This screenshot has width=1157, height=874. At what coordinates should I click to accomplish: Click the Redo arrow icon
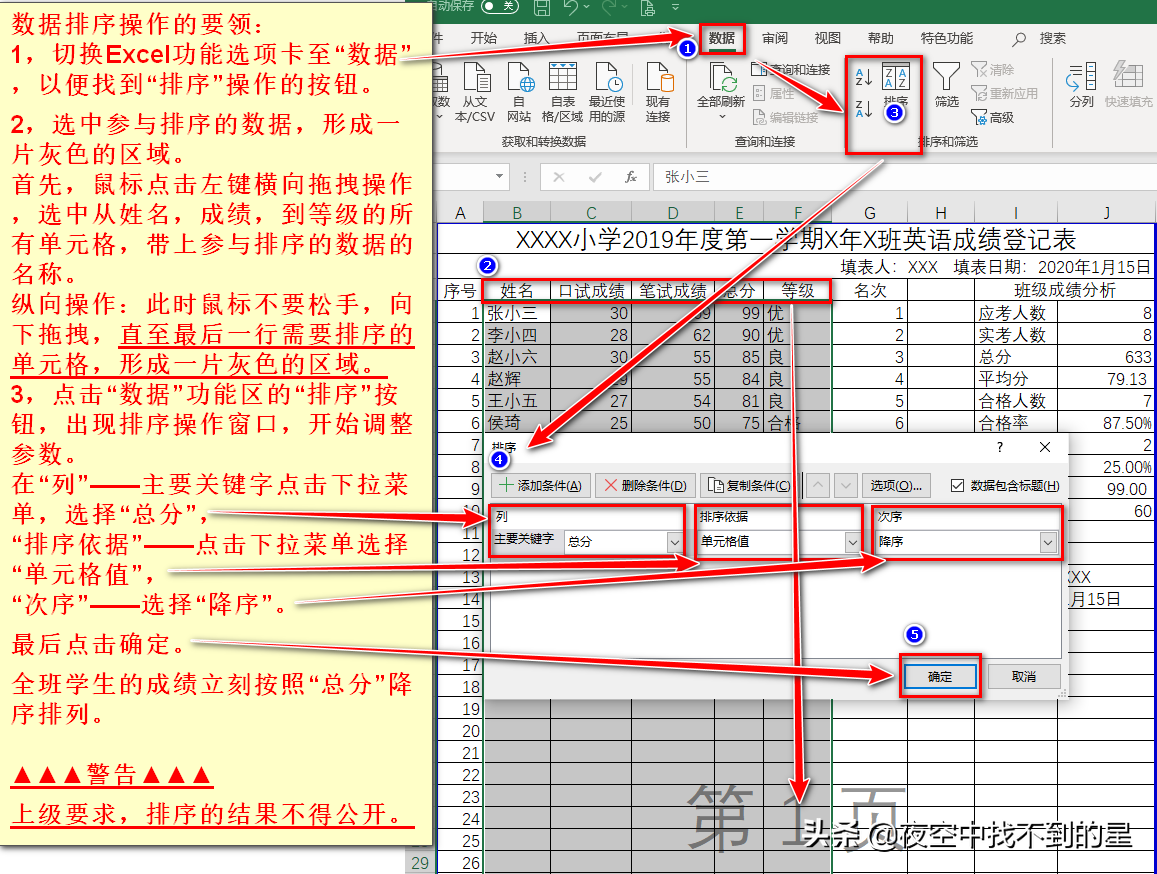tap(609, 7)
